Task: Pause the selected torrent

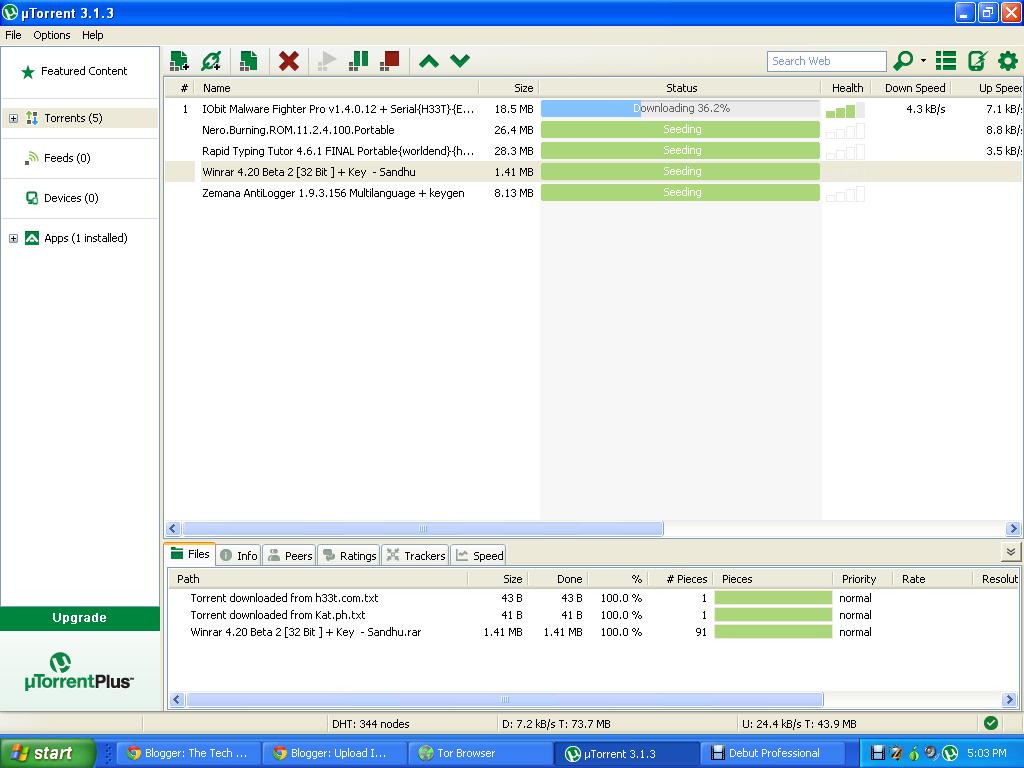Action: tap(358, 61)
